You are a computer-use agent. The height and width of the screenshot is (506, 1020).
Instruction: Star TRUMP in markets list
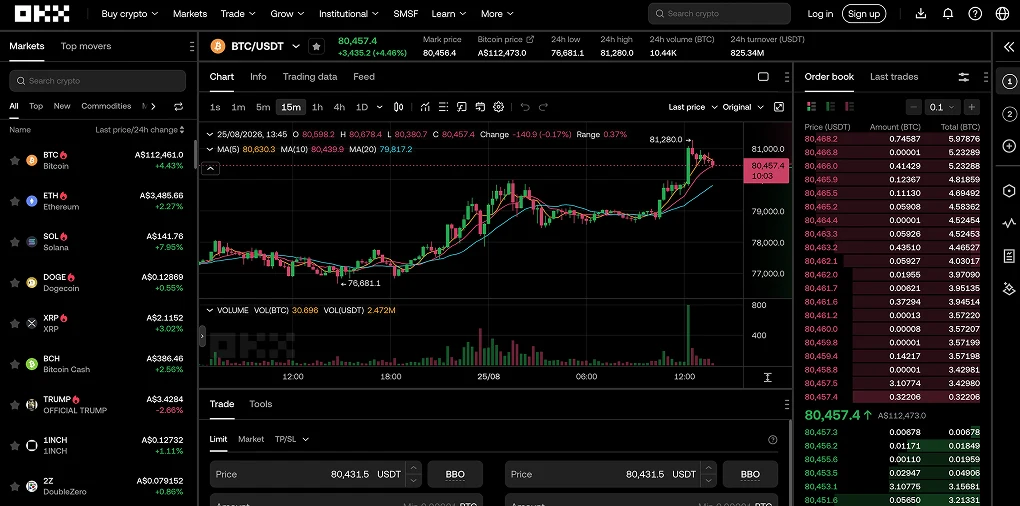coord(14,405)
